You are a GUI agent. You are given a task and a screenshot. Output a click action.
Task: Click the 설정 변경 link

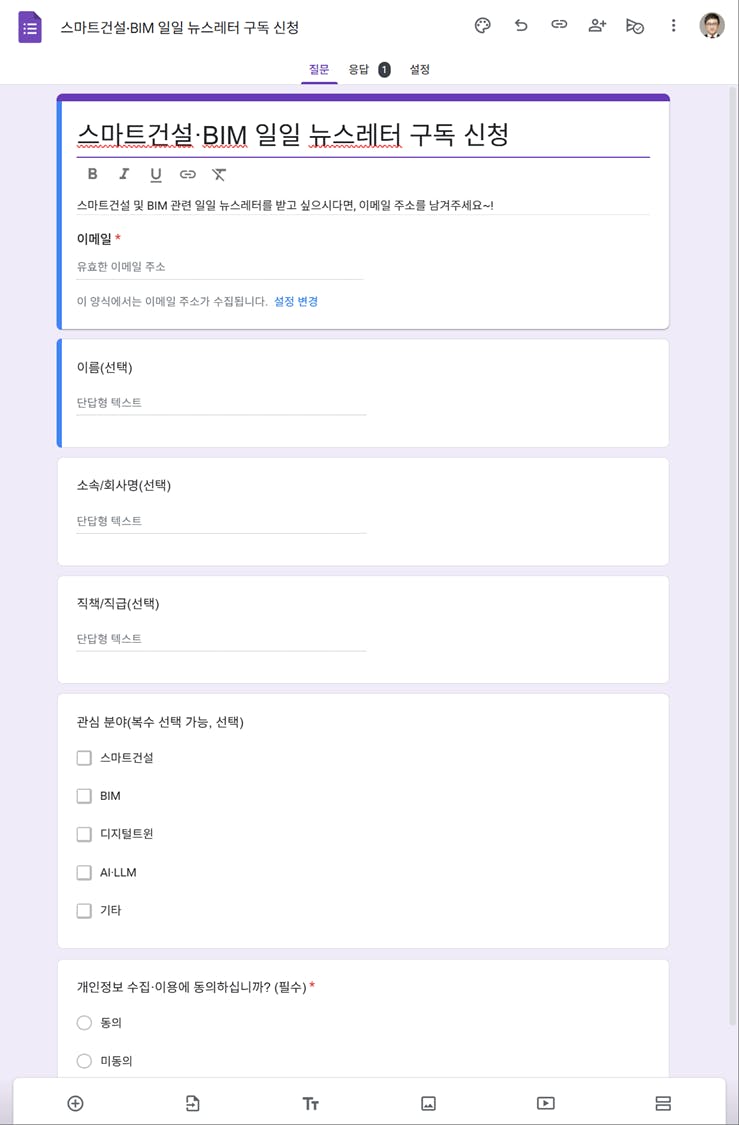tap(296, 301)
